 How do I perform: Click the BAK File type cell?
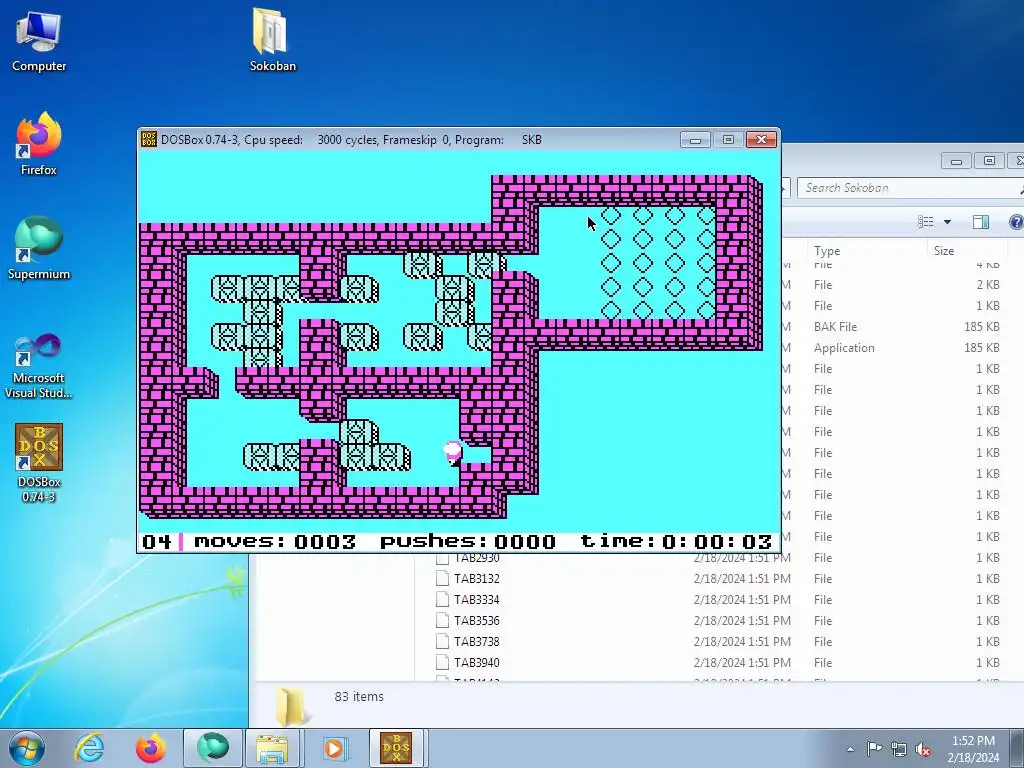[x=835, y=327]
